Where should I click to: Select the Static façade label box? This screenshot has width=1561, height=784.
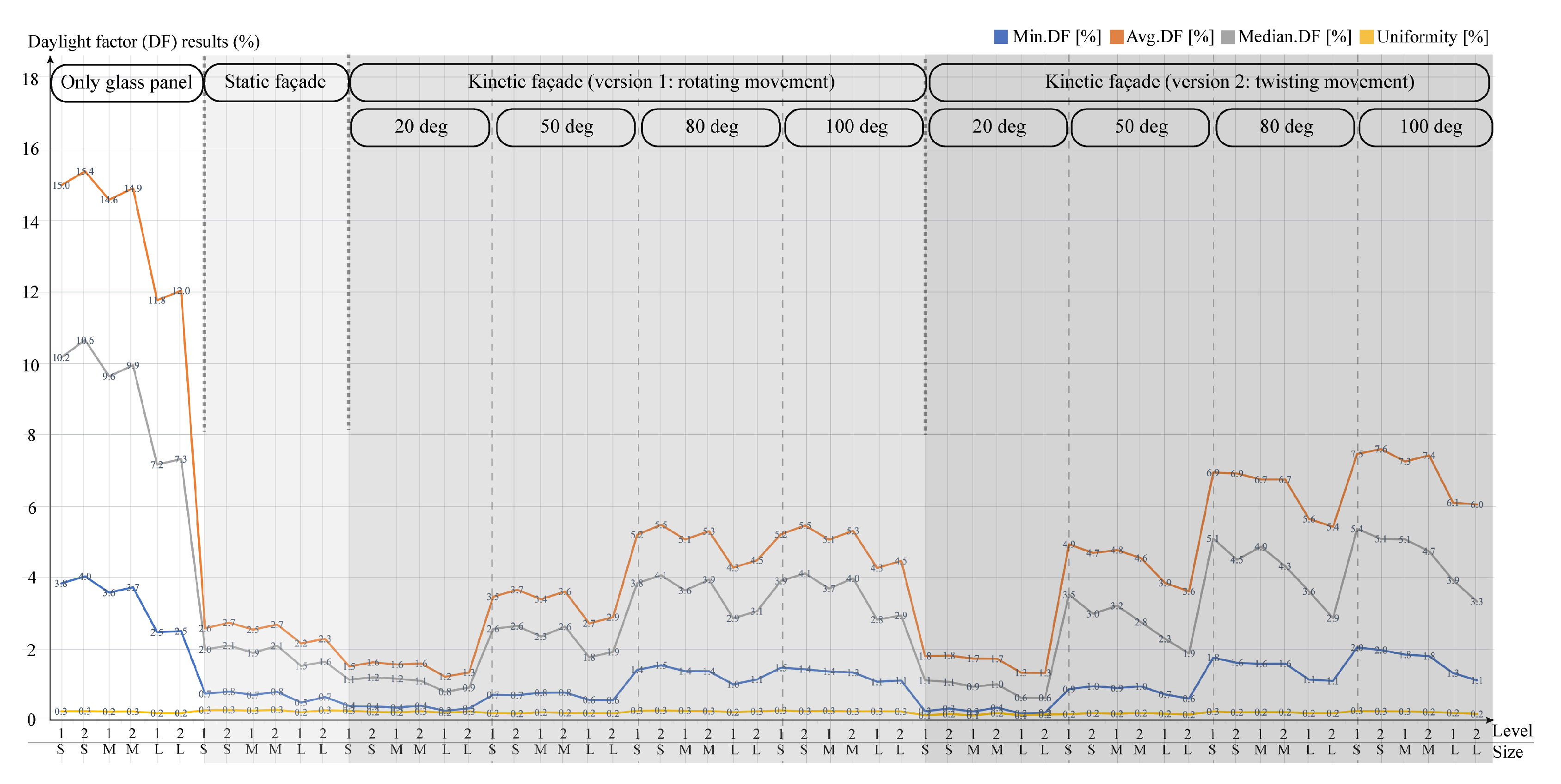275,82
